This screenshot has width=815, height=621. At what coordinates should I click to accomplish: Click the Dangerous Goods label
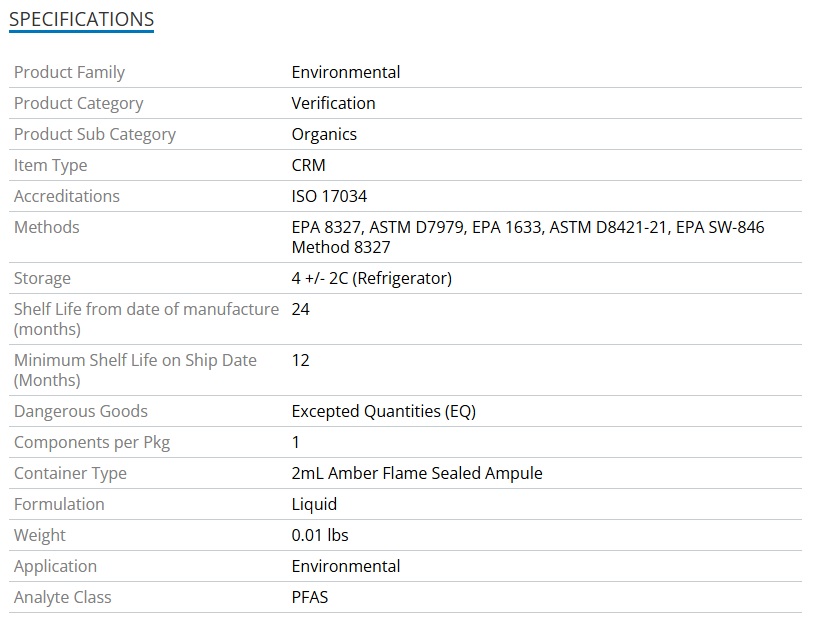click(80, 411)
